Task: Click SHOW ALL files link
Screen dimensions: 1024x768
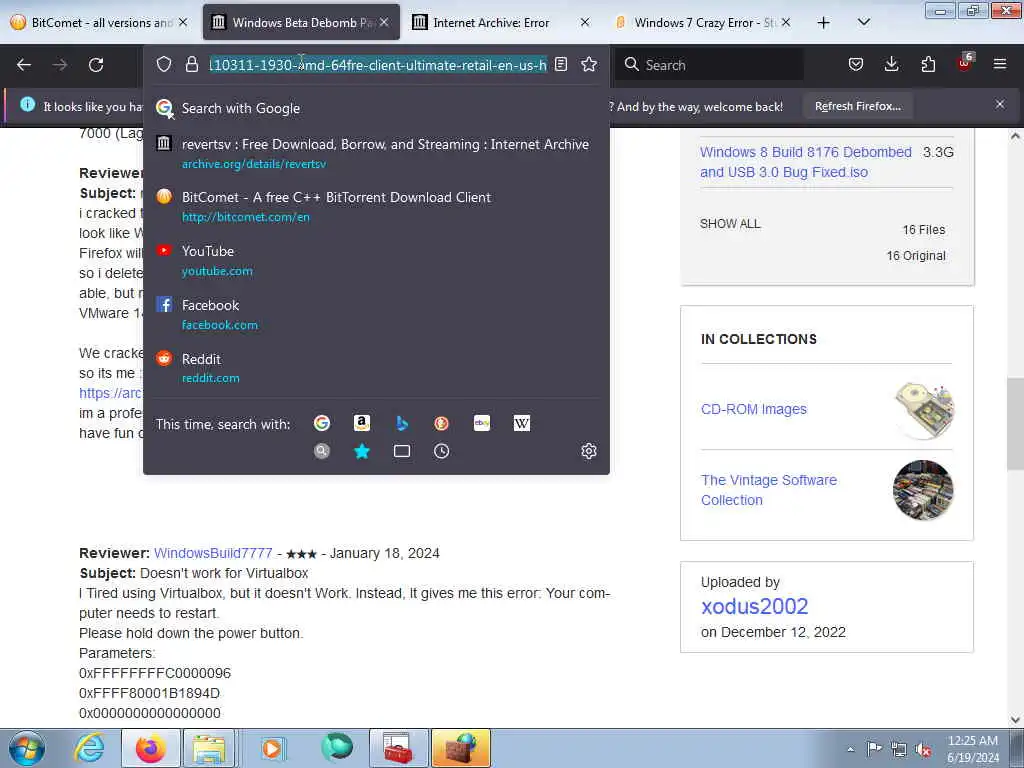Action: point(730,223)
